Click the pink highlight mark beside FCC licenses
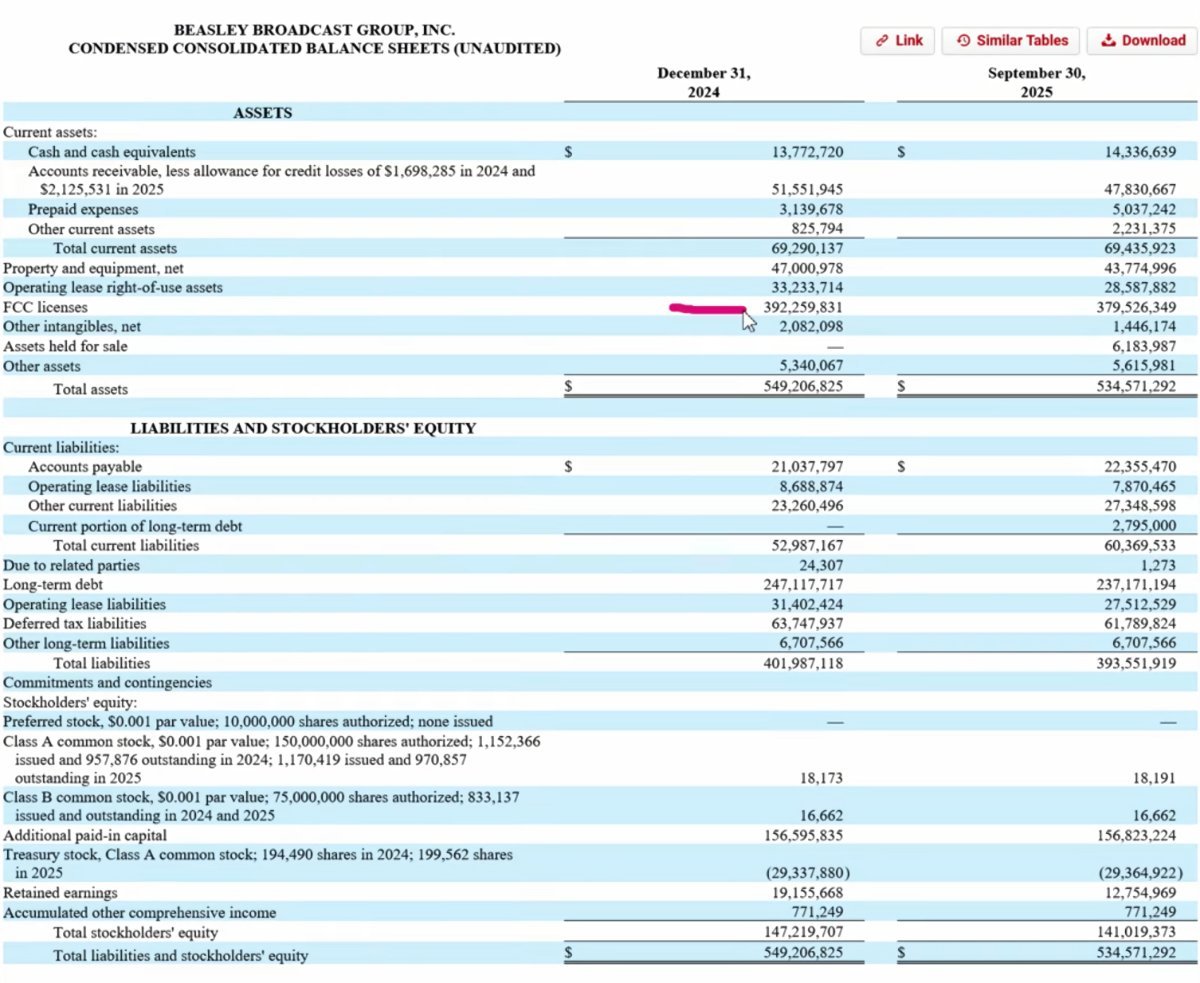Image resolution: width=1200 pixels, height=983 pixels. 707,309
